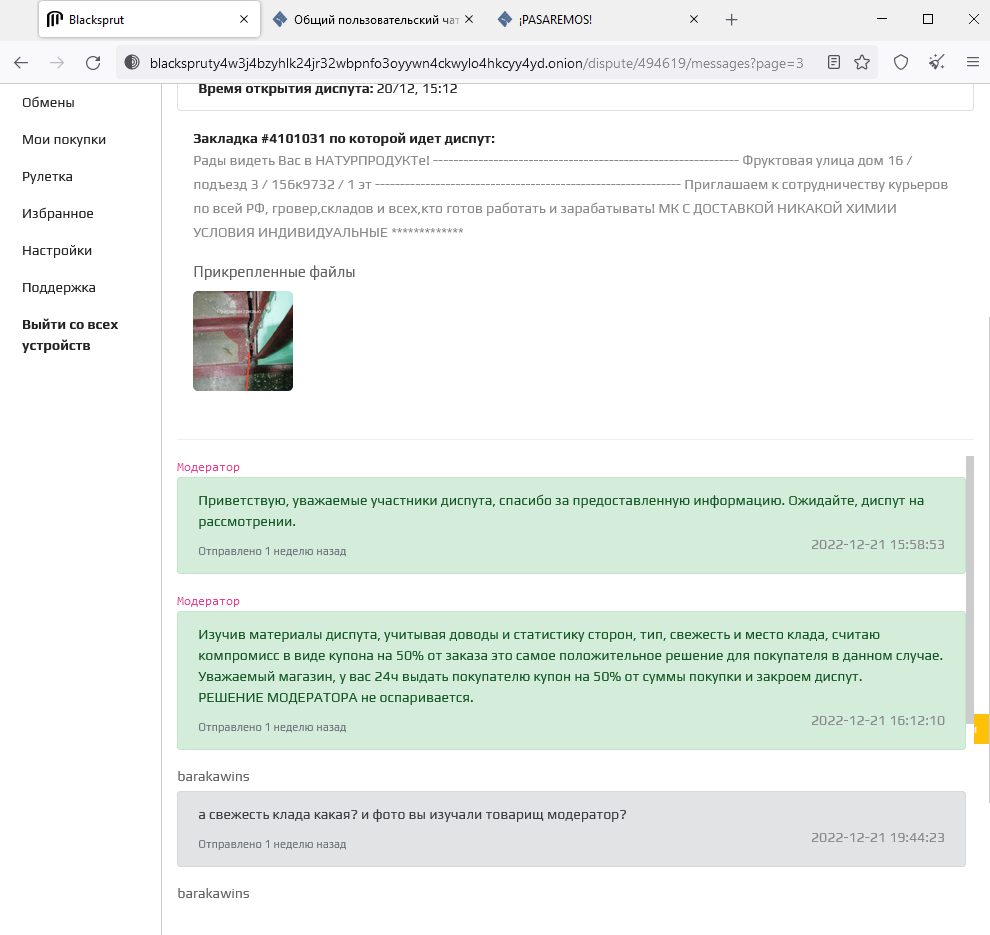Viewport: 990px width, 935px height.
Task: Click the barakawins name above the gray message
Action: point(213,776)
